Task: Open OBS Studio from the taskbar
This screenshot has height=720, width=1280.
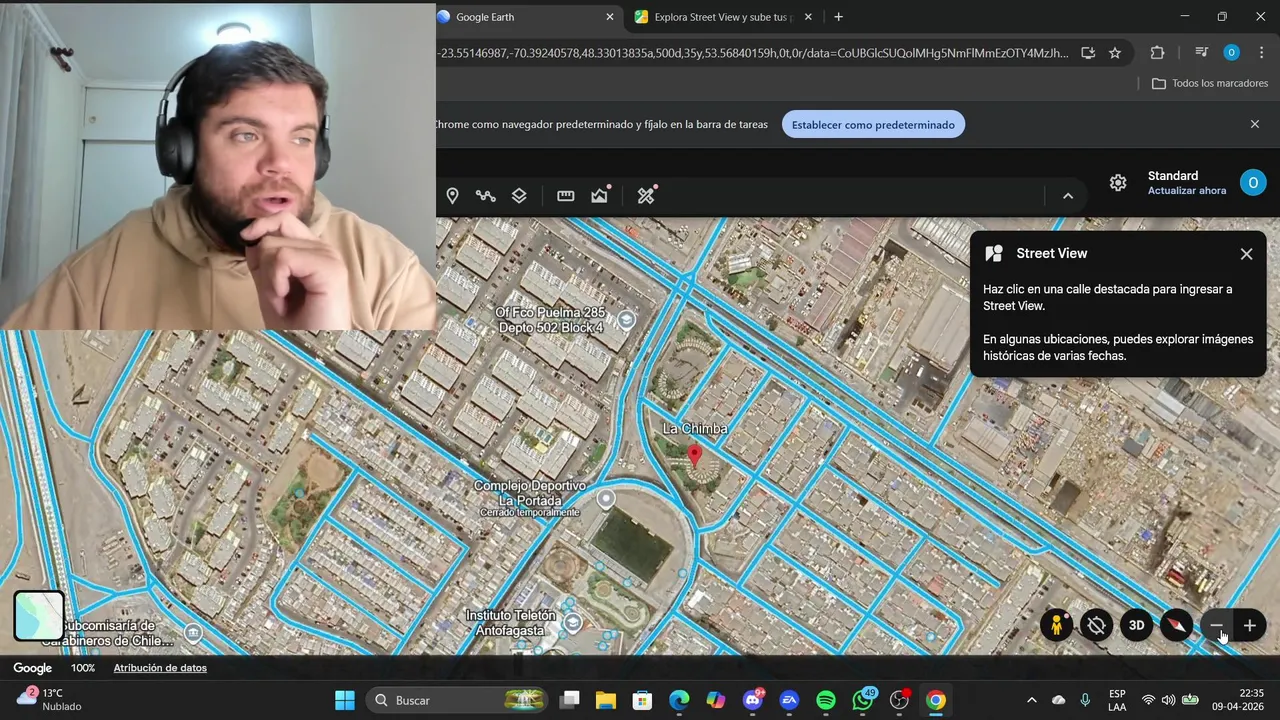Action: tap(899, 700)
